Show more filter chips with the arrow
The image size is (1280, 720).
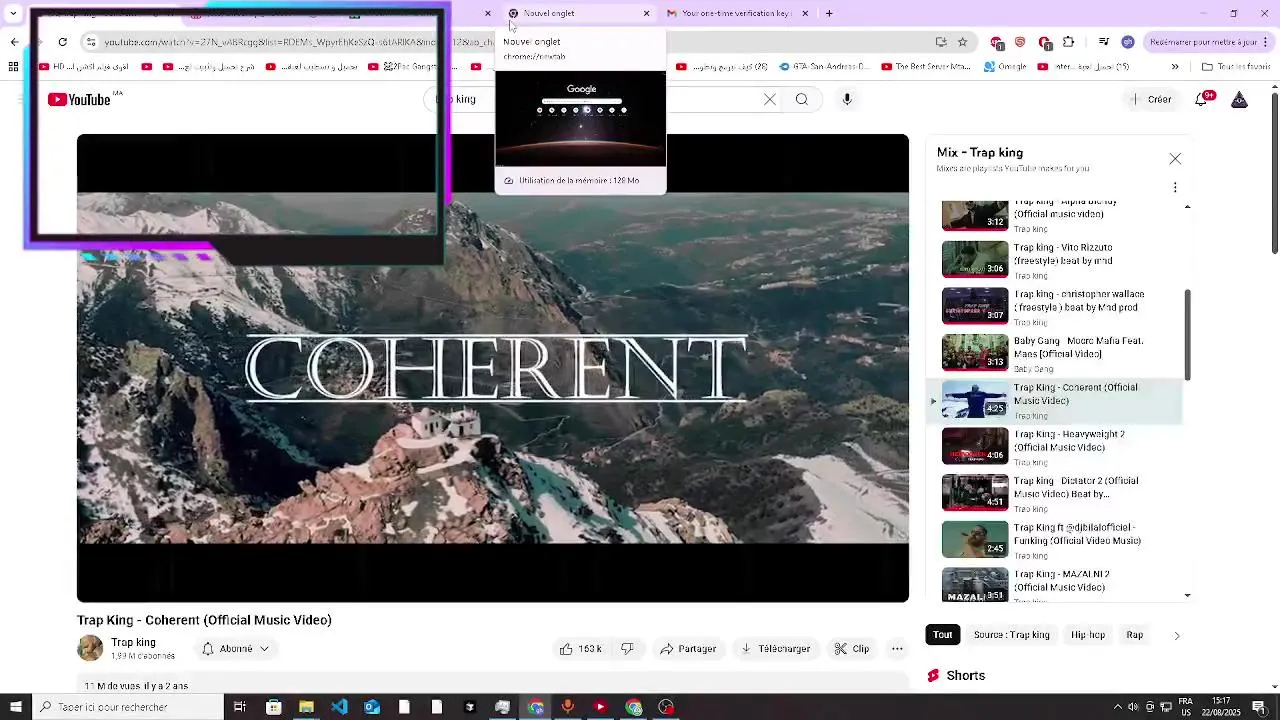pyautogui.click(x=1176, y=635)
